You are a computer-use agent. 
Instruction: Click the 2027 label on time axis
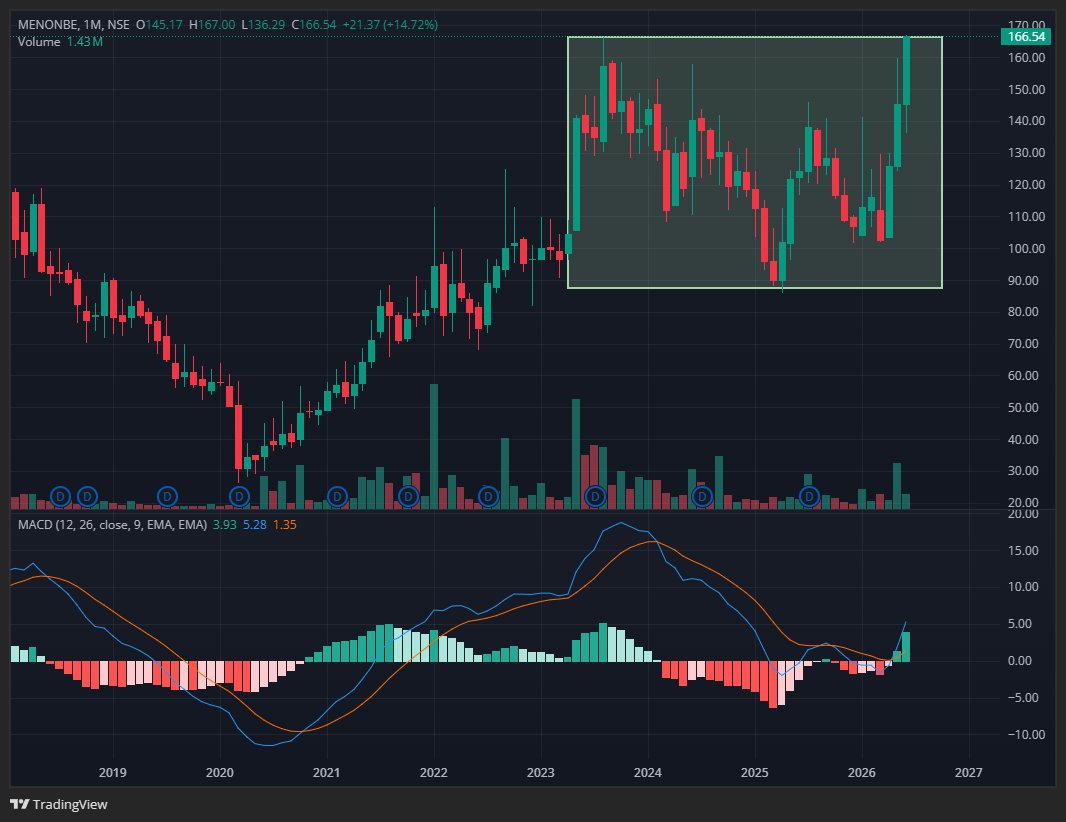(969, 772)
